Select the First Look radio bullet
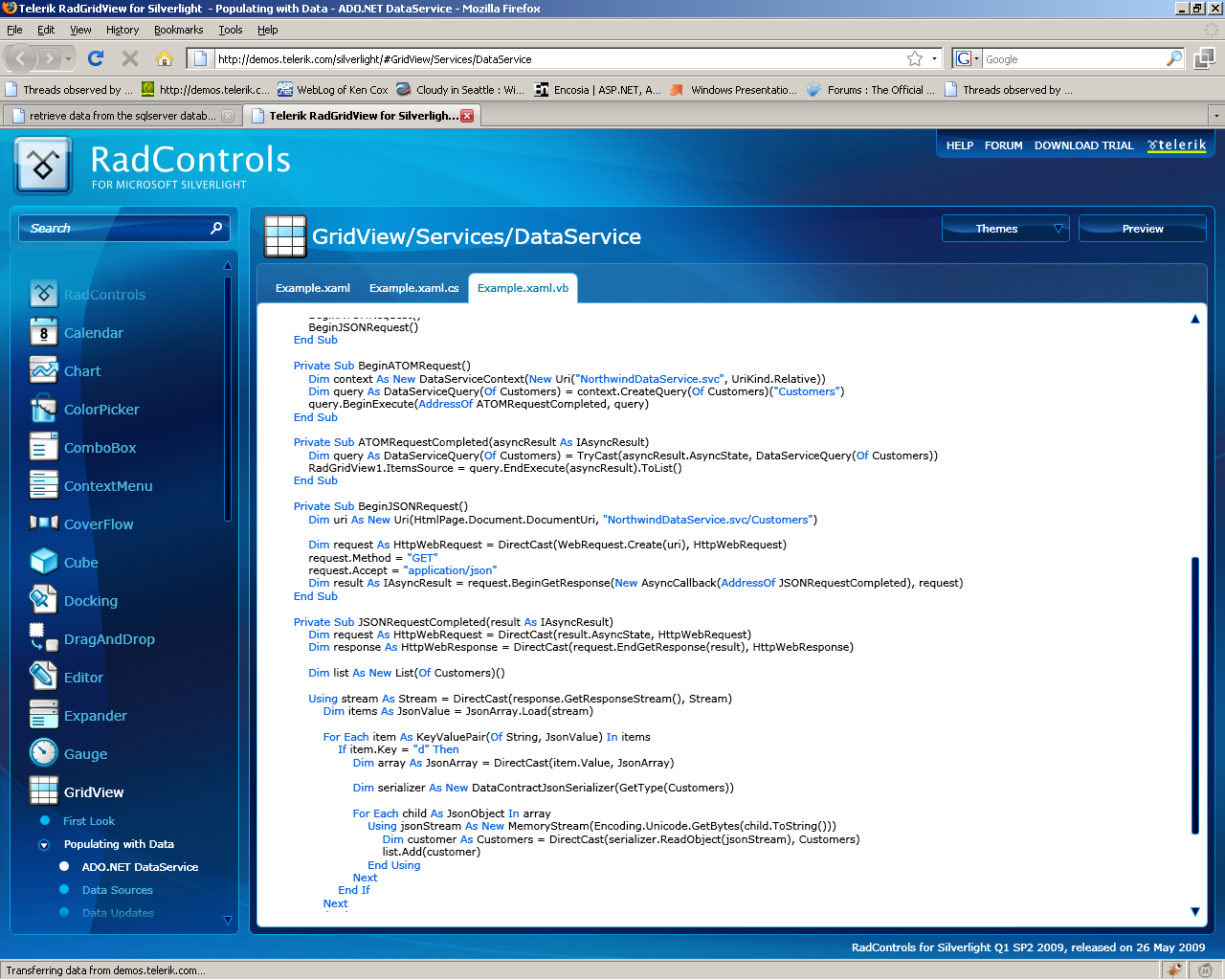The width and height of the screenshot is (1225, 980). 45,821
